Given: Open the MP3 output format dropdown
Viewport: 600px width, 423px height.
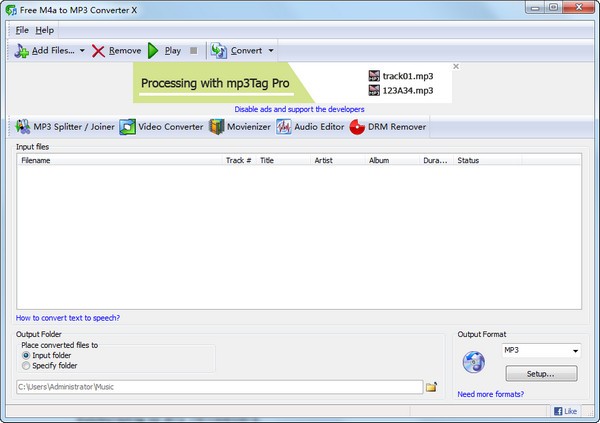Looking at the screenshot, I should point(541,351).
